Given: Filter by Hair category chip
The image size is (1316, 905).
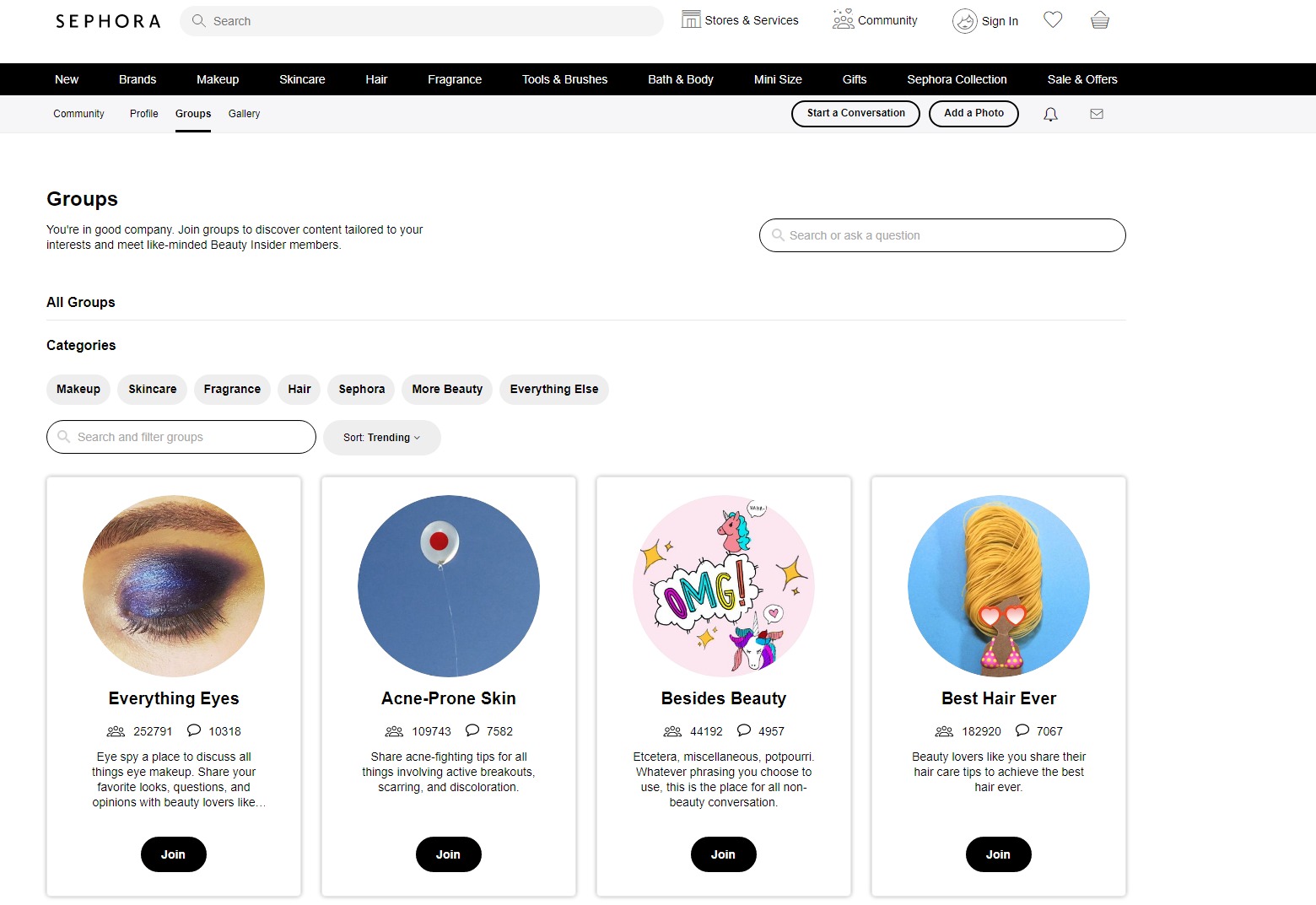Looking at the screenshot, I should 299,390.
